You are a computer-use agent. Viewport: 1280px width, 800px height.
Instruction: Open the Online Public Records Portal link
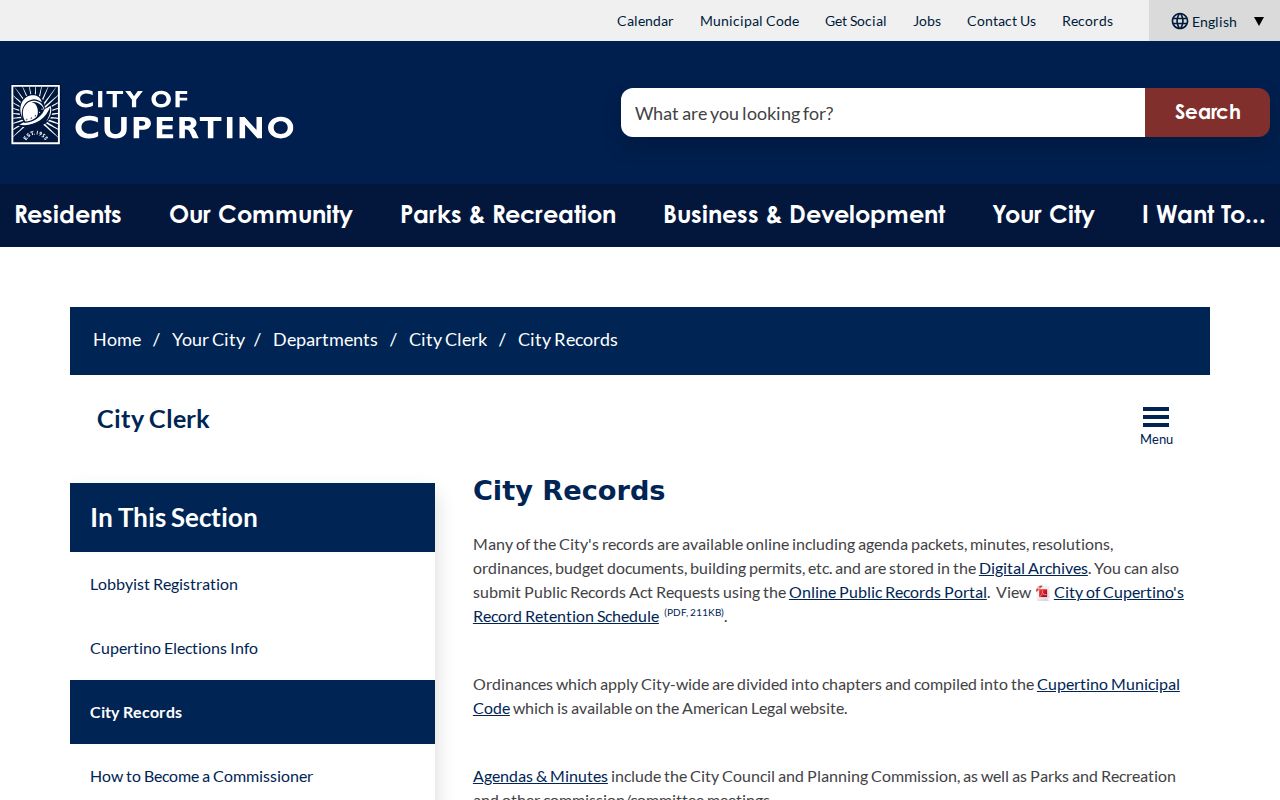pos(888,592)
